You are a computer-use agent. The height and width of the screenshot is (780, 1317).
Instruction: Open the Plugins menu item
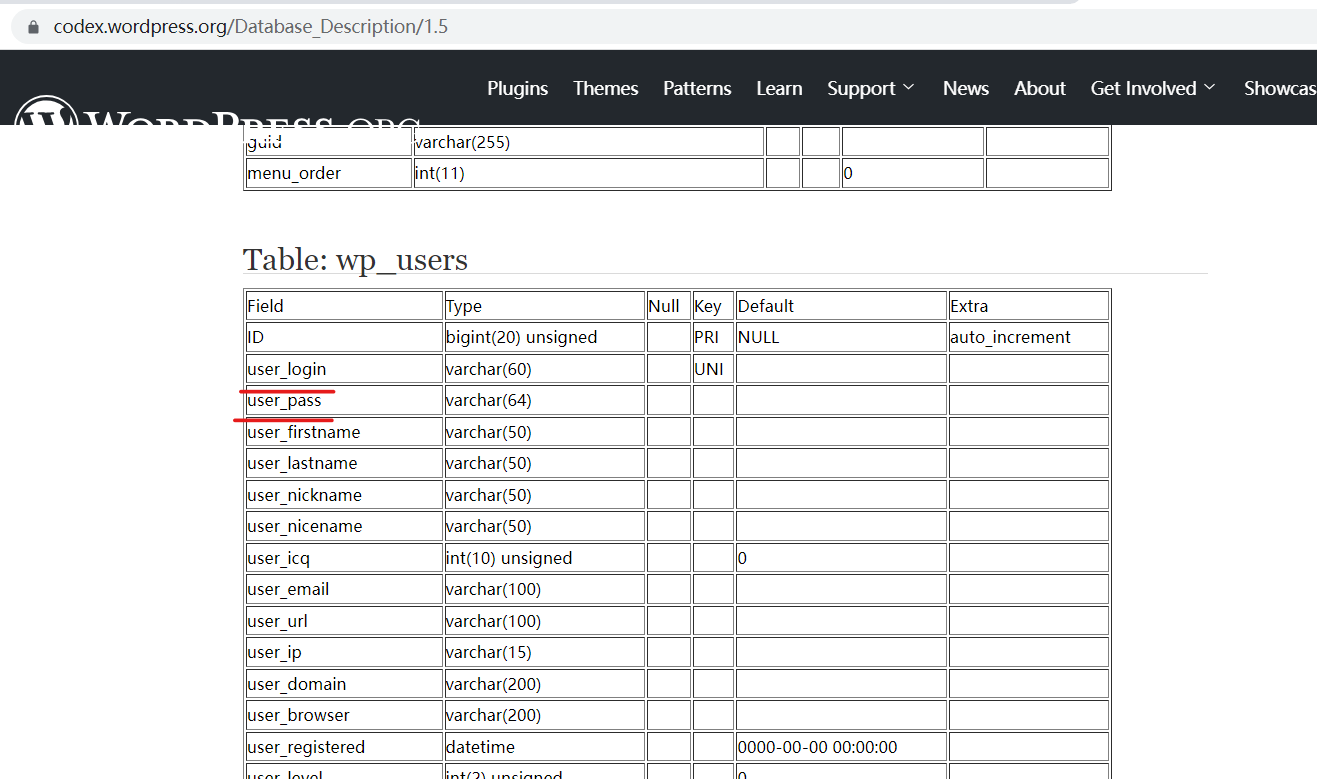[518, 88]
